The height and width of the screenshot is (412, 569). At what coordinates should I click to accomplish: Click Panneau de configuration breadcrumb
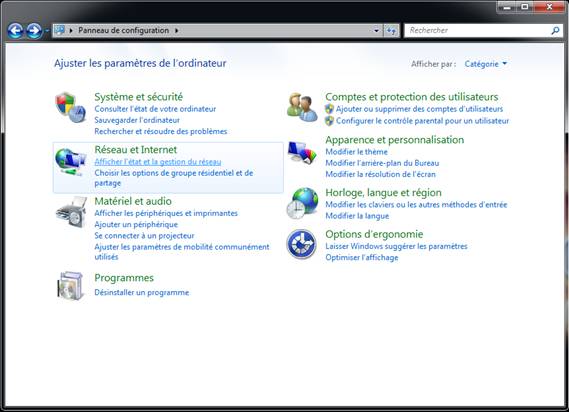click(123, 30)
